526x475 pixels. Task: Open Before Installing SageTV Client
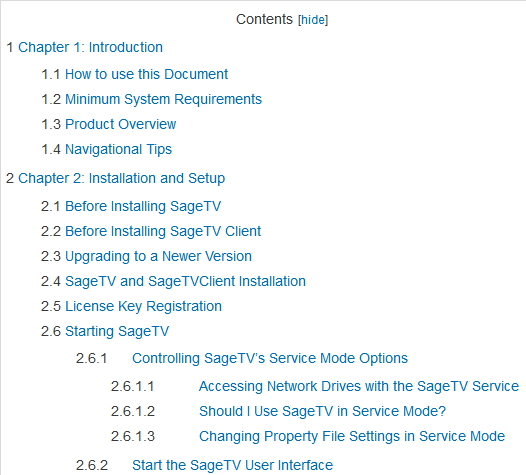pyautogui.click(x=163, y=231)
